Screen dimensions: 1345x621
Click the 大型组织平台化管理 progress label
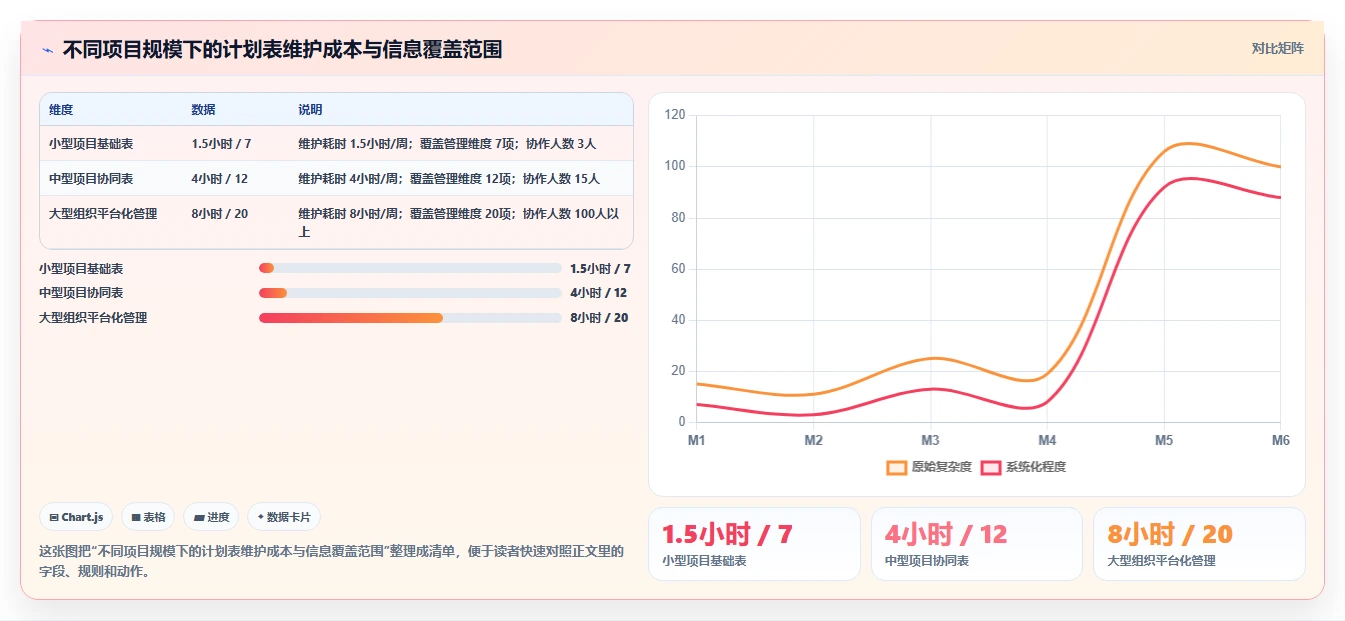(93, 318)
